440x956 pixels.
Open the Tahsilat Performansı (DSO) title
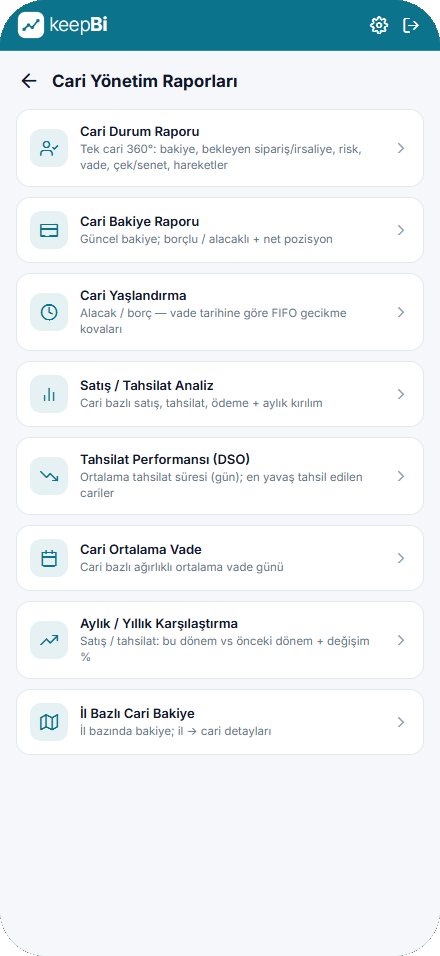coord(165,460)
